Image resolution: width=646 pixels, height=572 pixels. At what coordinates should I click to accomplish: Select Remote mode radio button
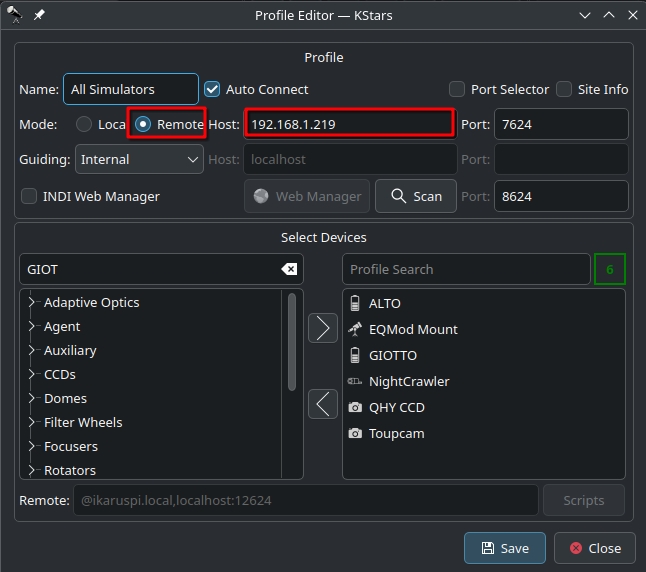(x=143, y=124)
